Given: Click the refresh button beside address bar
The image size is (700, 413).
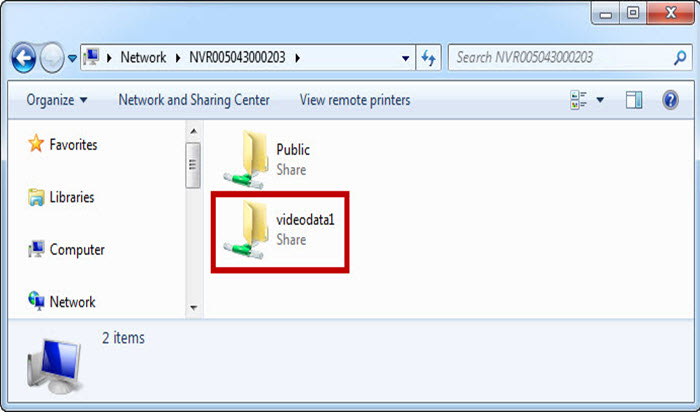Looking at the screenshot, I should (x=429, y=58).
